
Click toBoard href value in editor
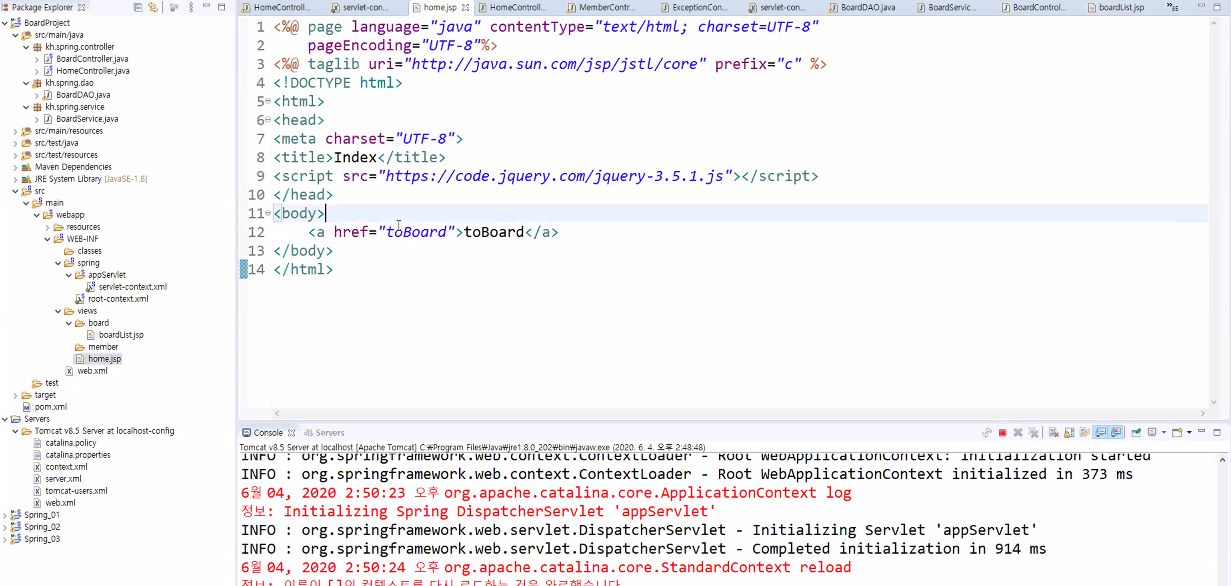tap(416, 232)
